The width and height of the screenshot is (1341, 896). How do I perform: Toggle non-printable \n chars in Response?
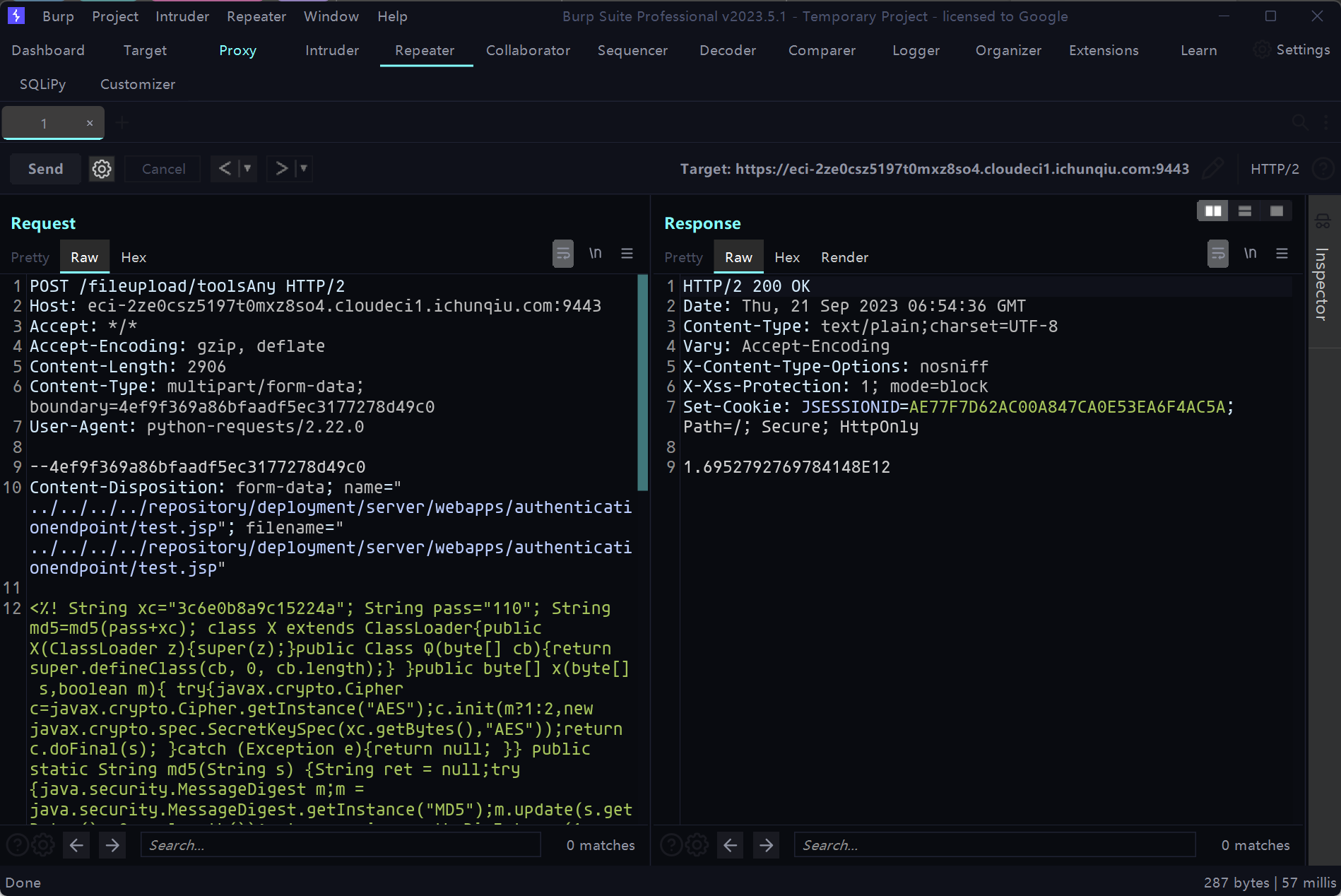[x=1251, y=253]
